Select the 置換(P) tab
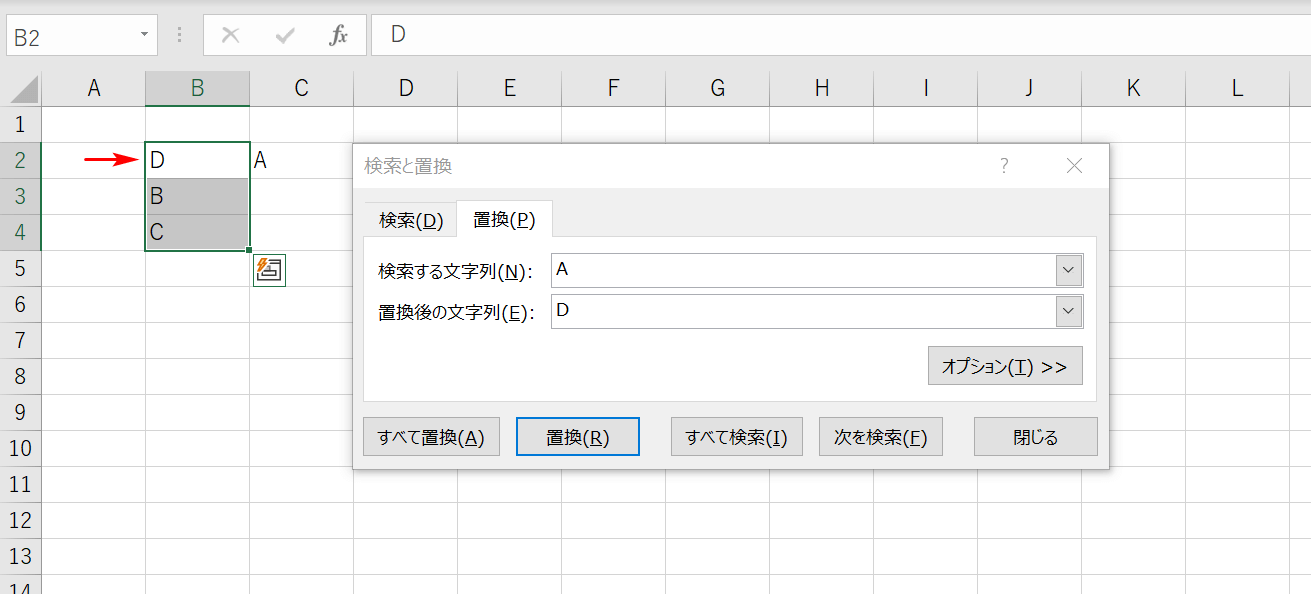This screenshot has height=594, width=1311. coord(504,220)
